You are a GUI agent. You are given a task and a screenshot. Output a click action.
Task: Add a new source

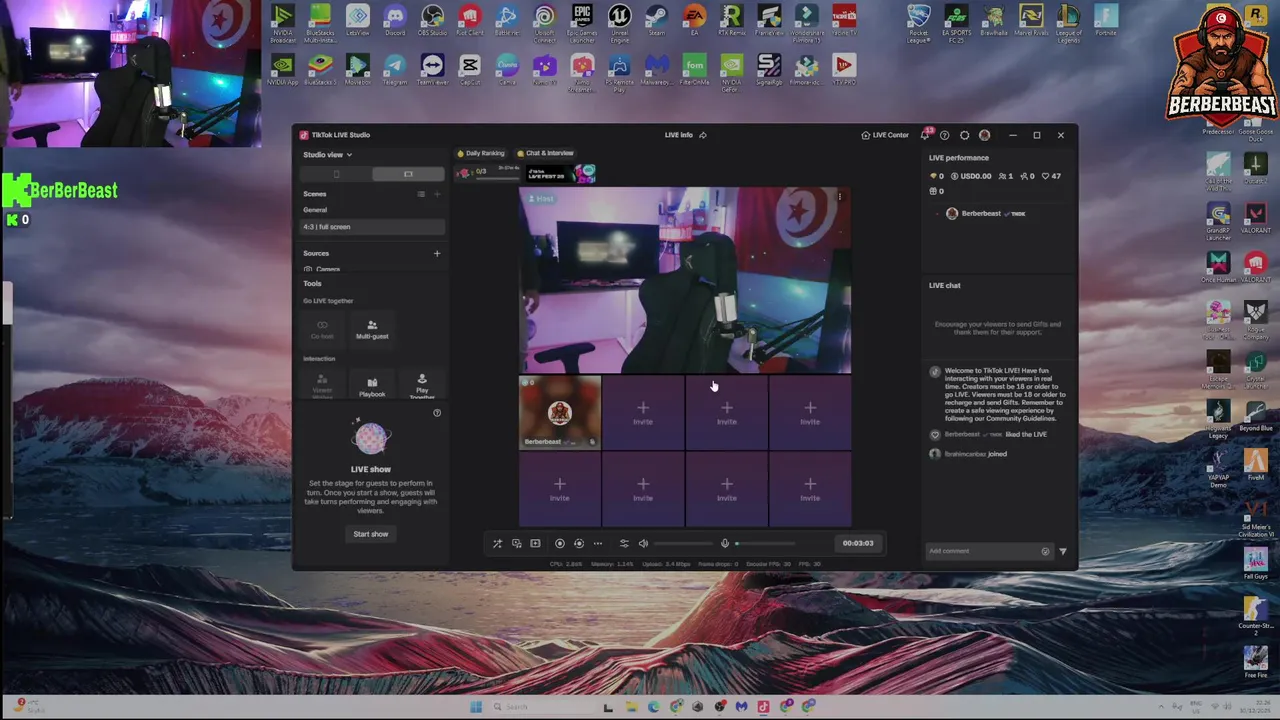(437, 253)
